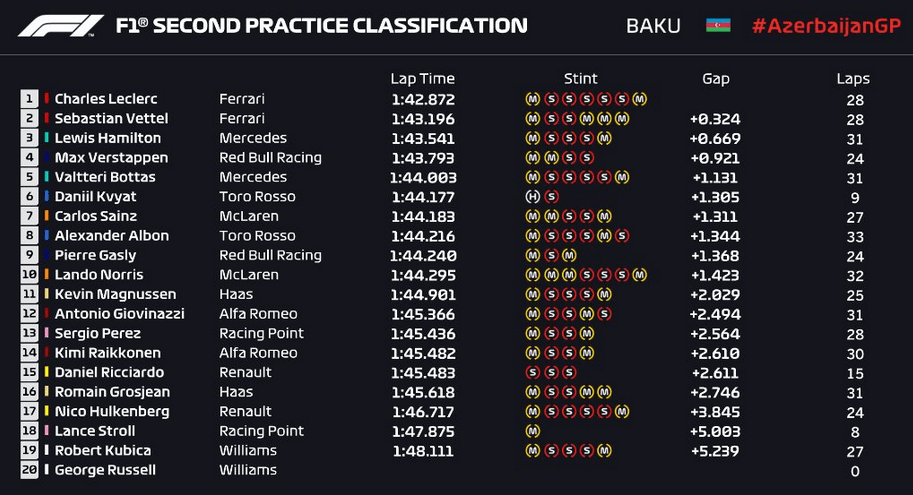The height and width of the screenshot is (495, 913).
Task: Click driver name Max Verstappen
Action: [111, 158]
